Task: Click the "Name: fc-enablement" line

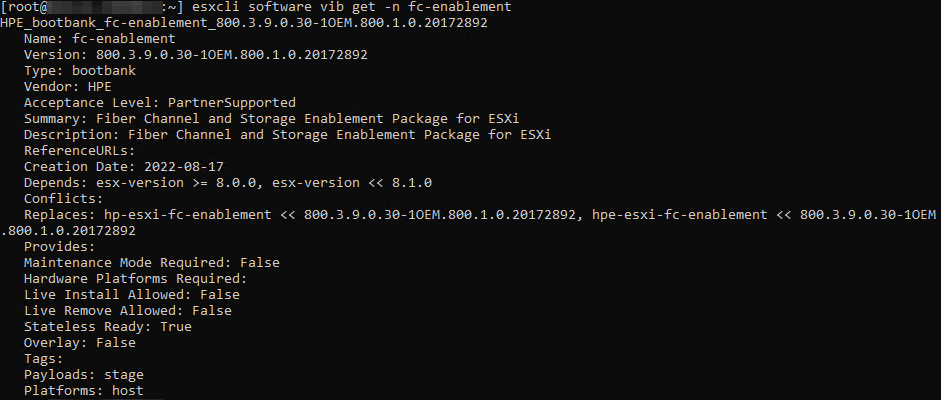Action: pos(99,38)
